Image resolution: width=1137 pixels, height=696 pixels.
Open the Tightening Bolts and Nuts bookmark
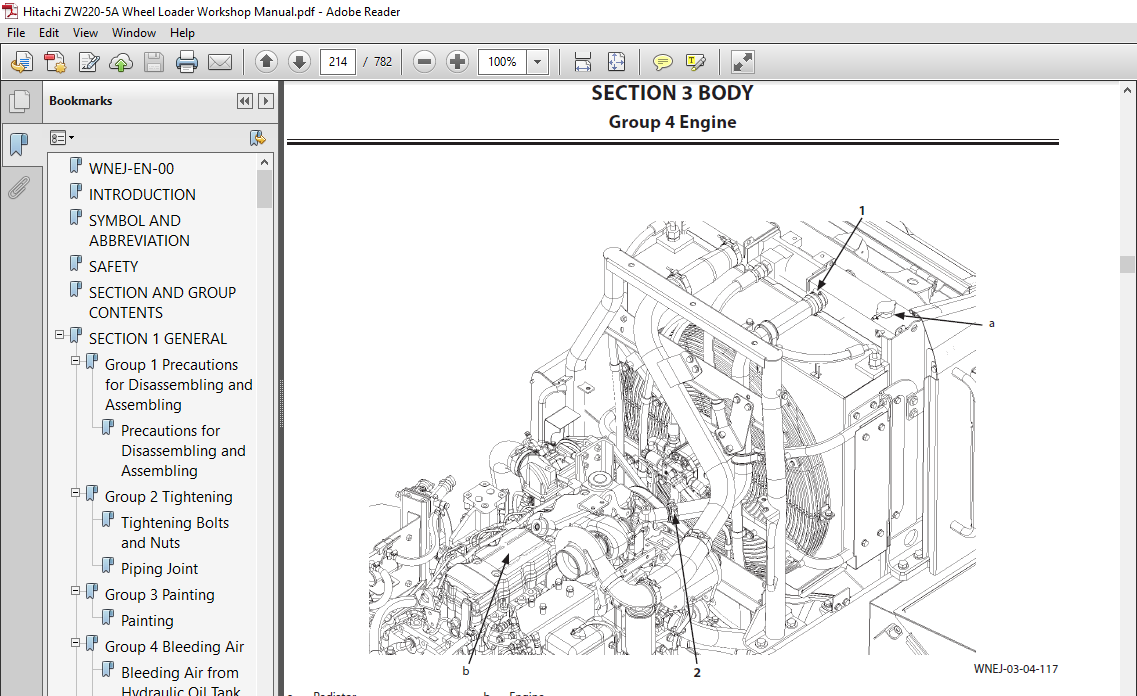[x=175, y=533]
